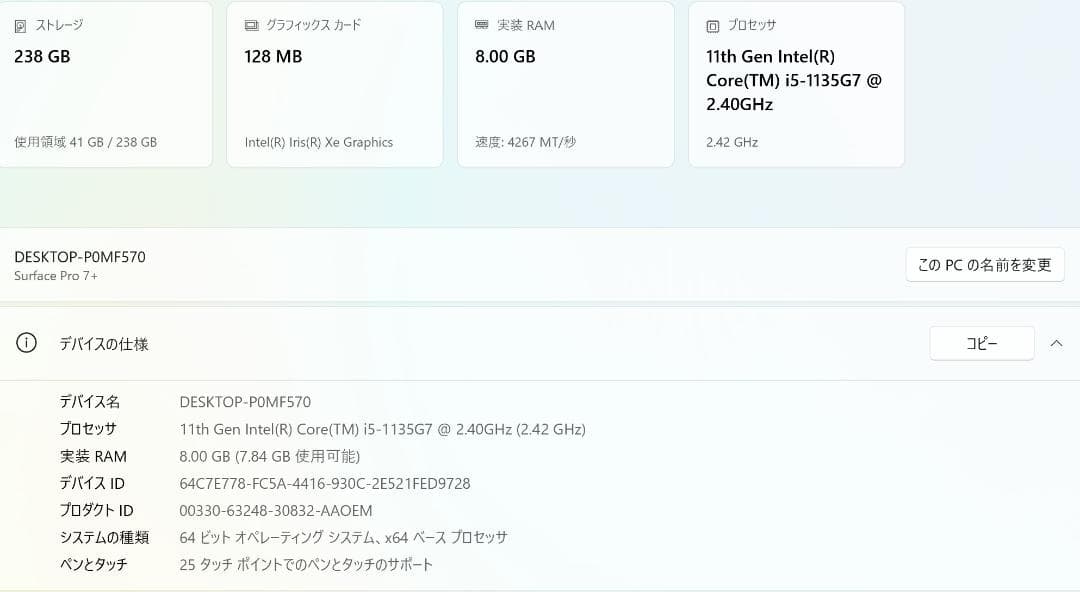Select the i5-1135G7 processor card

point(796,84)
